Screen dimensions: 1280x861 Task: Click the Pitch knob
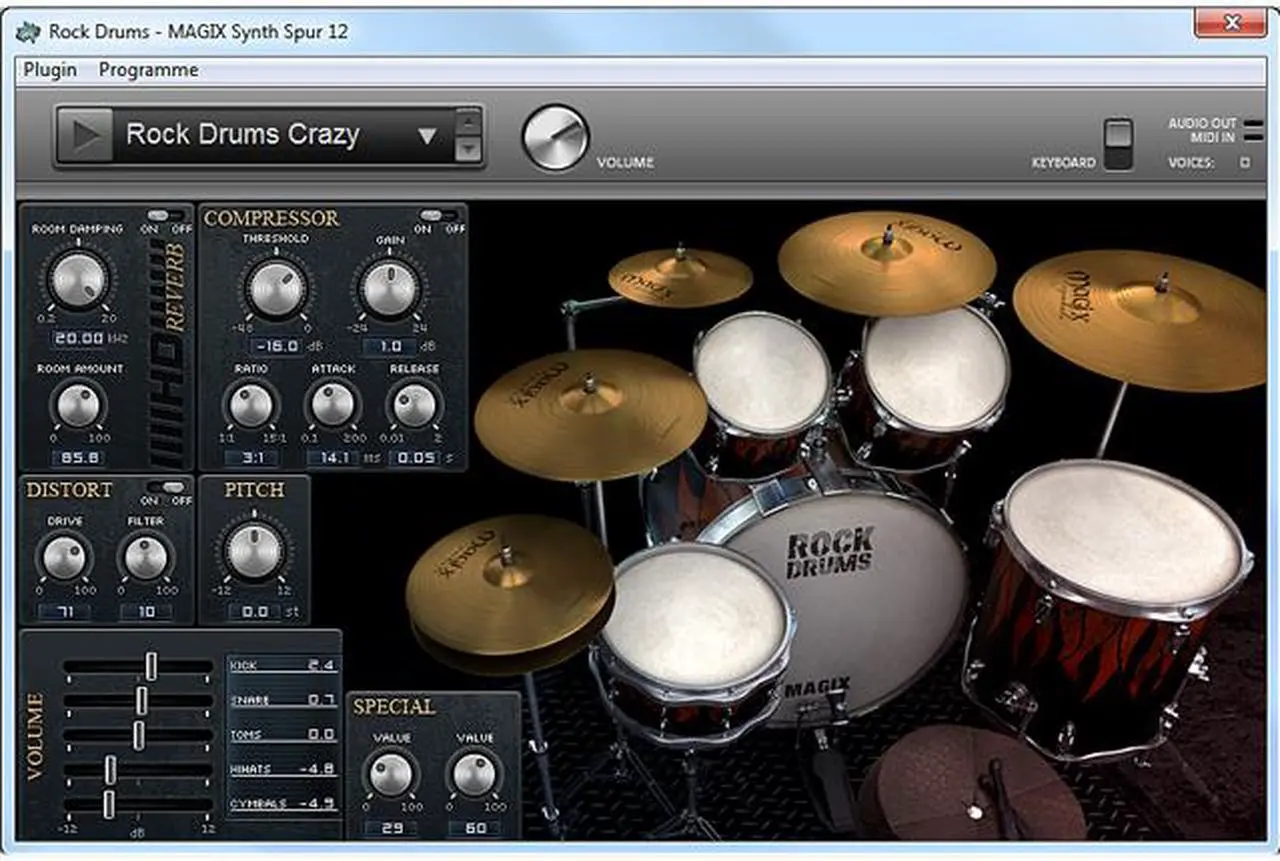pos(254,552)
